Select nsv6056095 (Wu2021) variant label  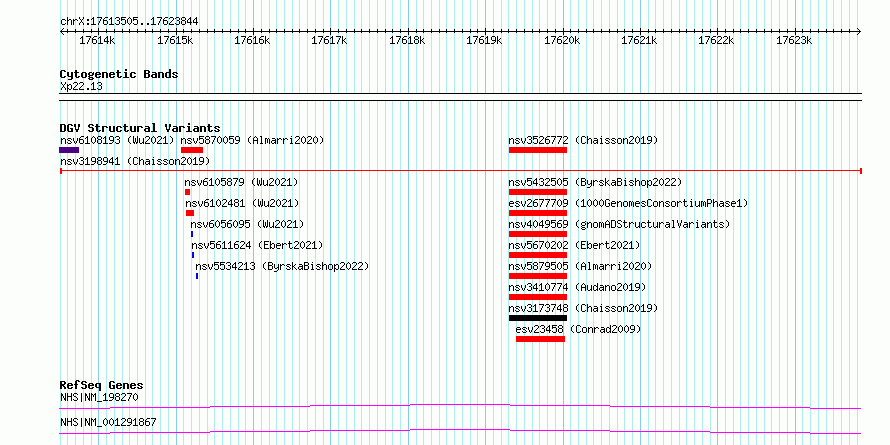tap(247, 224)
